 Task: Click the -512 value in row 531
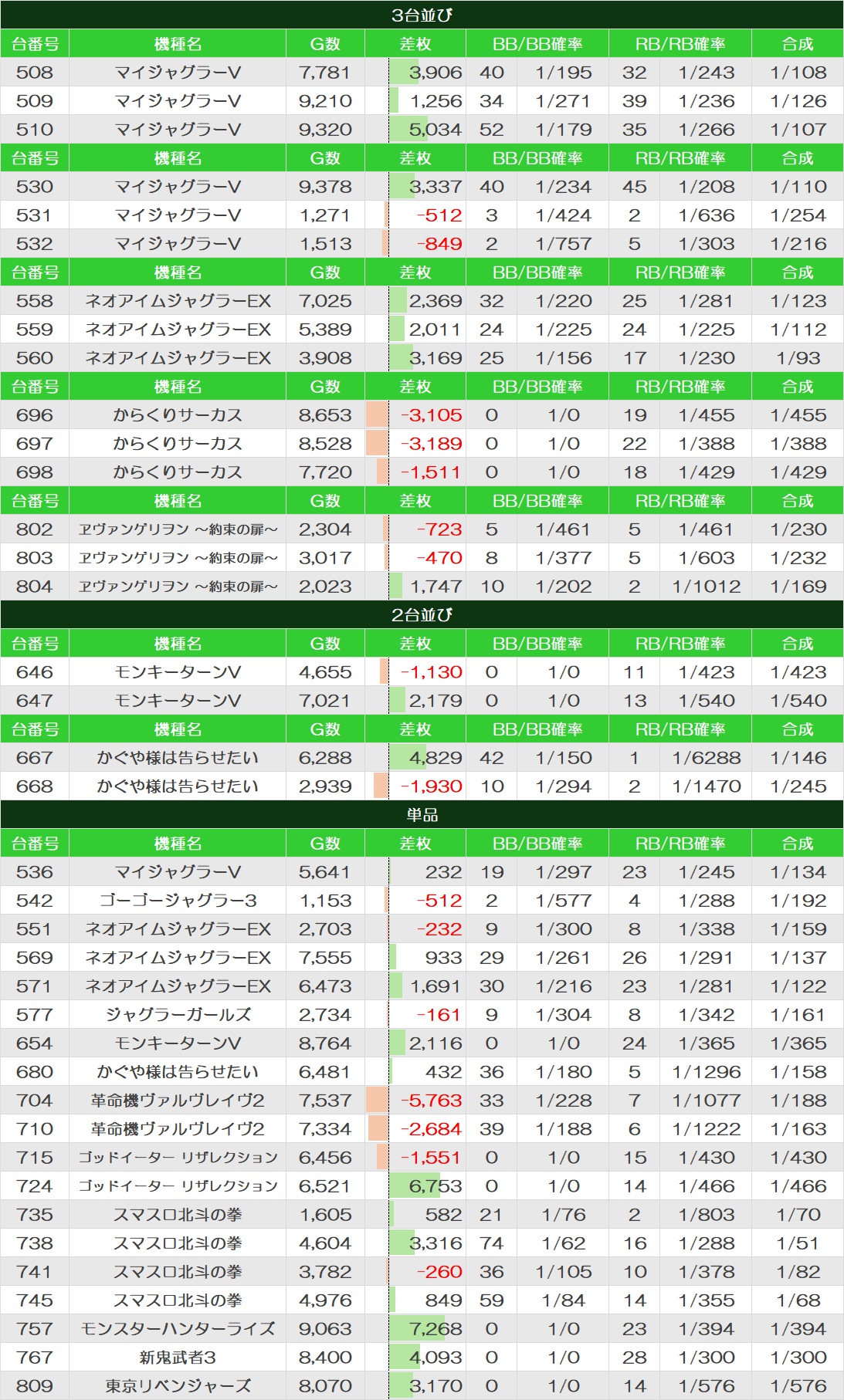(x=439, y=215)
